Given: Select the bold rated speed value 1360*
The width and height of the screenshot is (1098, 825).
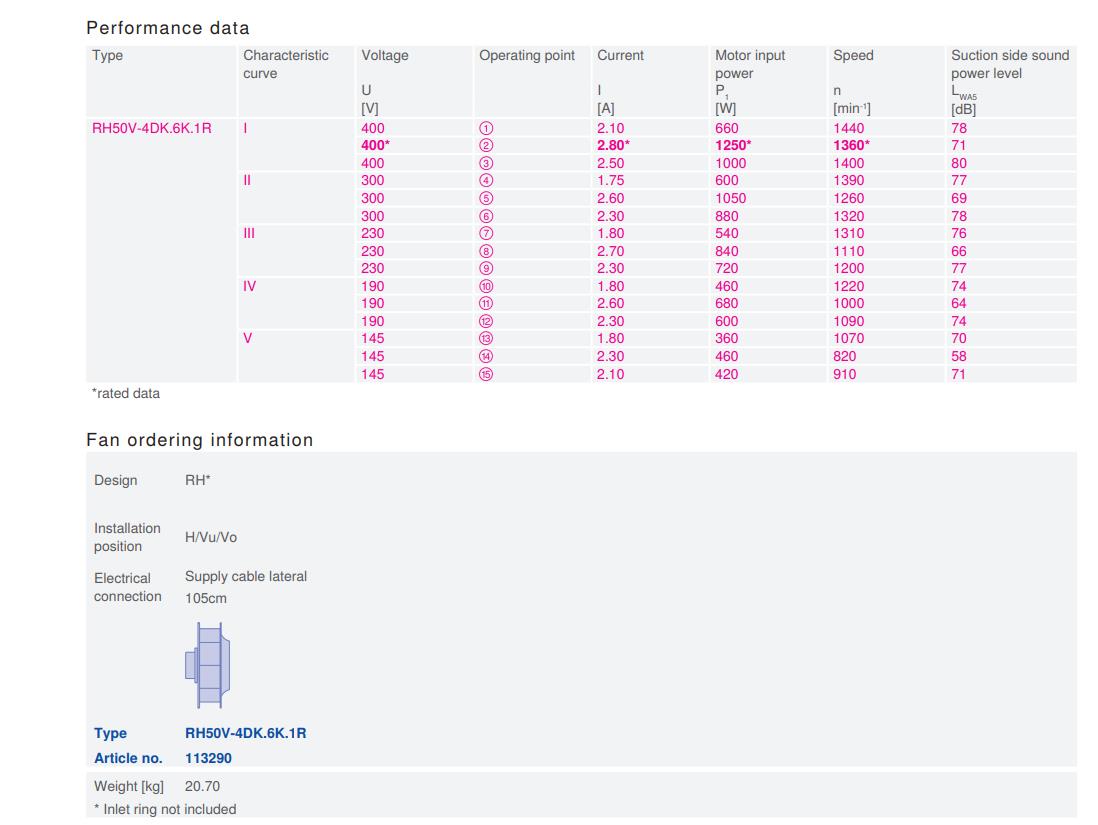Looking at the screenshot, I should 848,144.
